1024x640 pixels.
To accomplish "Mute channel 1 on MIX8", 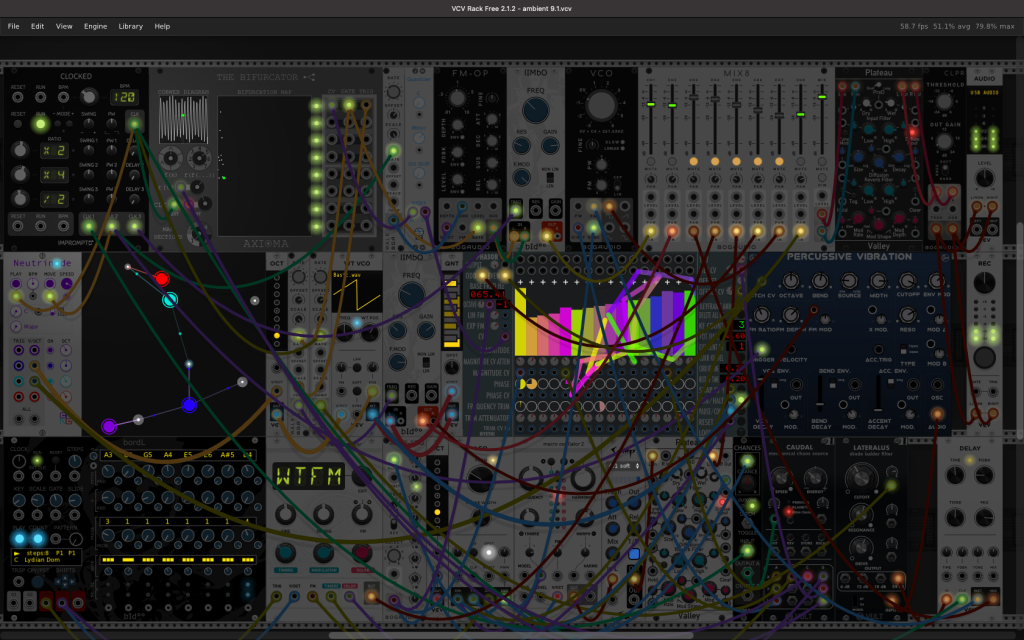I will pos(650,161).
